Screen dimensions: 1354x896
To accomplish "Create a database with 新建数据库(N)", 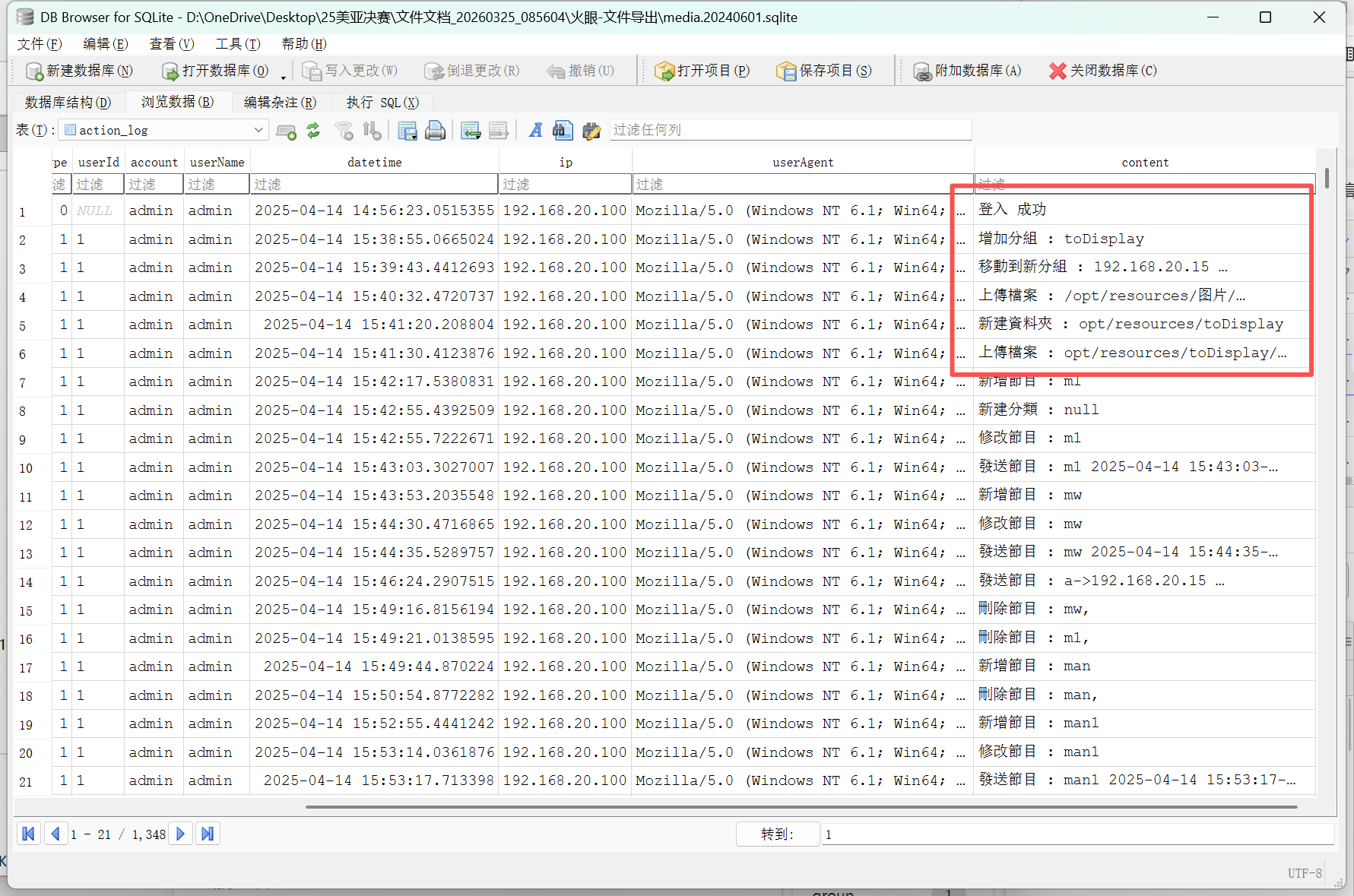I will coord(79,71).
